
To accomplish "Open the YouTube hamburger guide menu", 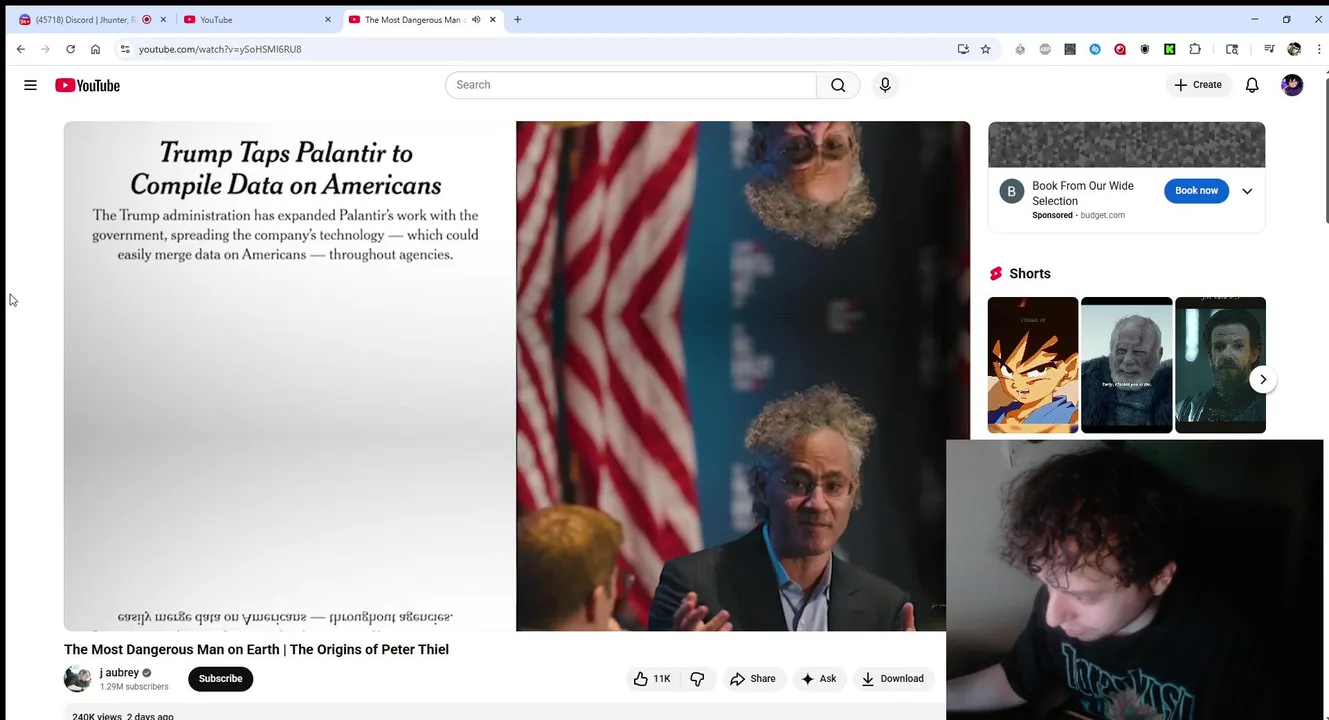I will click(x=30, y=85).
